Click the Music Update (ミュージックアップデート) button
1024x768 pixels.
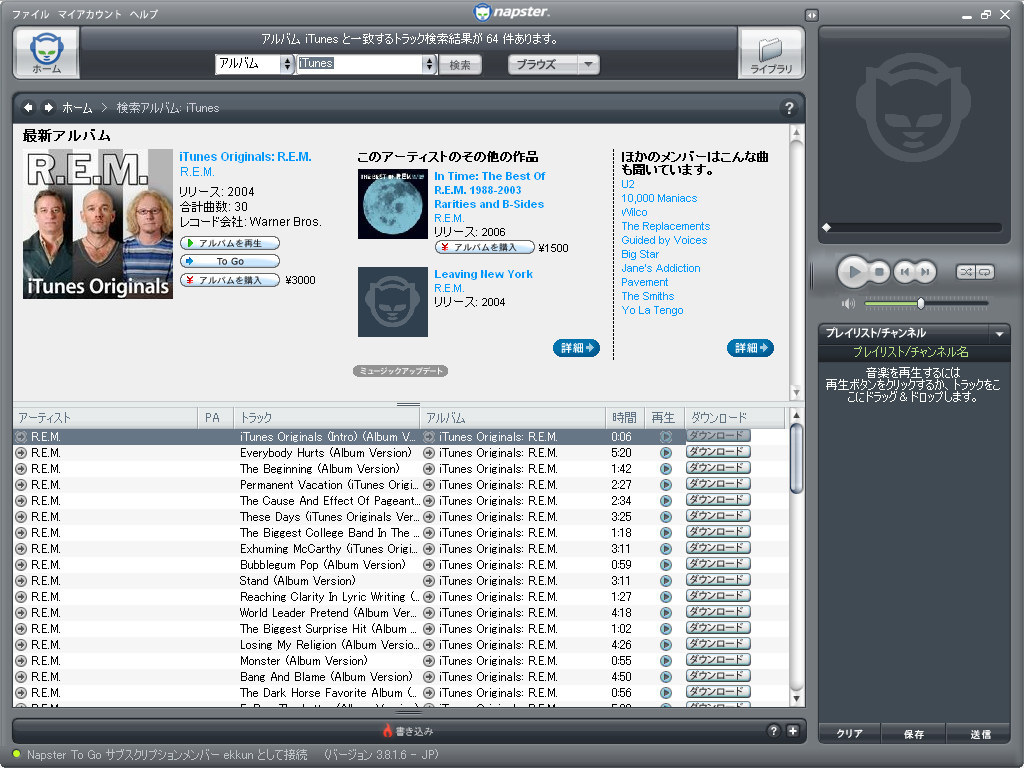(x=400, y=371)
